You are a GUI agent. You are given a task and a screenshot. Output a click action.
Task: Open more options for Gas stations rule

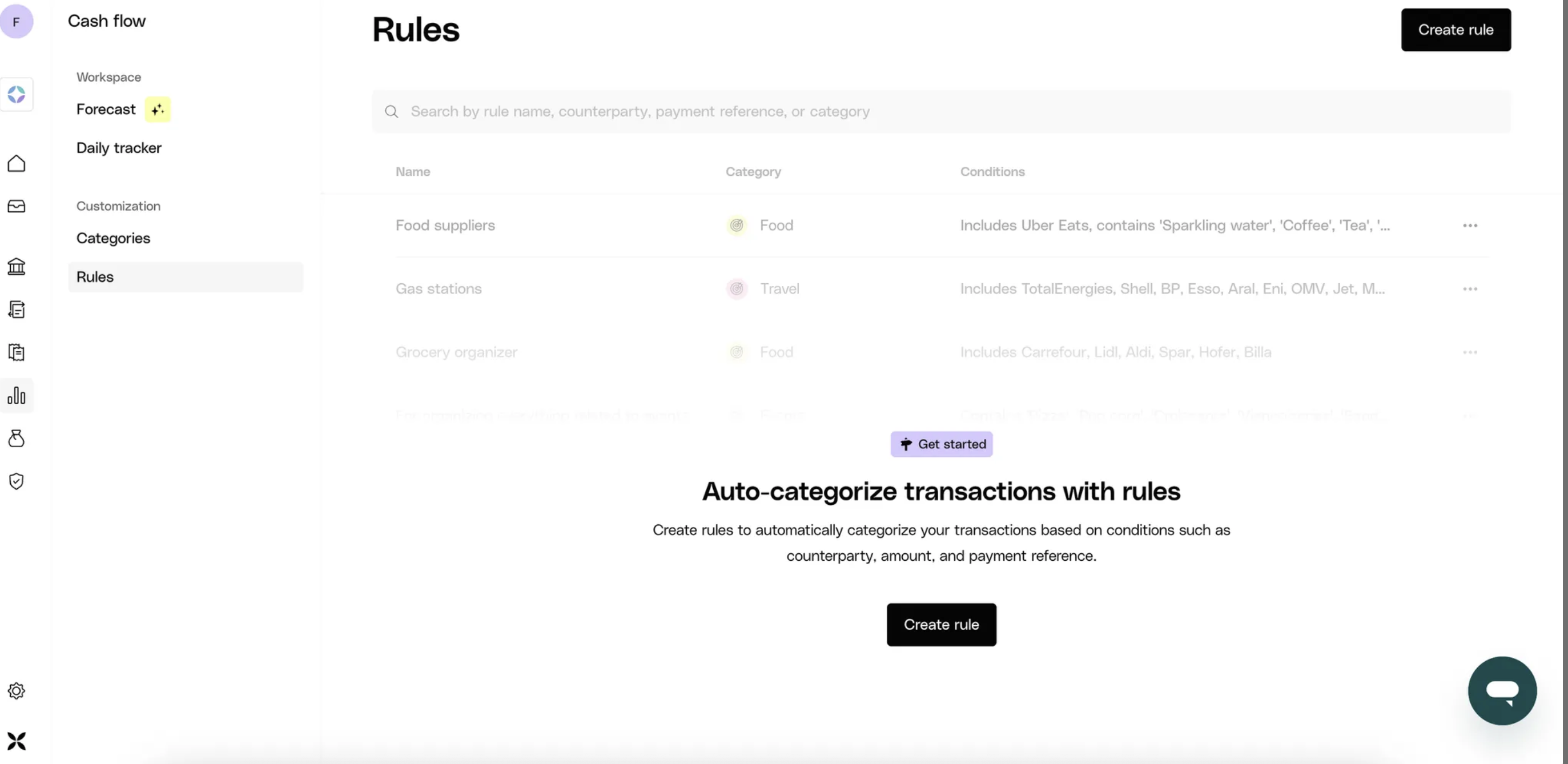(x=1470, y=288)
